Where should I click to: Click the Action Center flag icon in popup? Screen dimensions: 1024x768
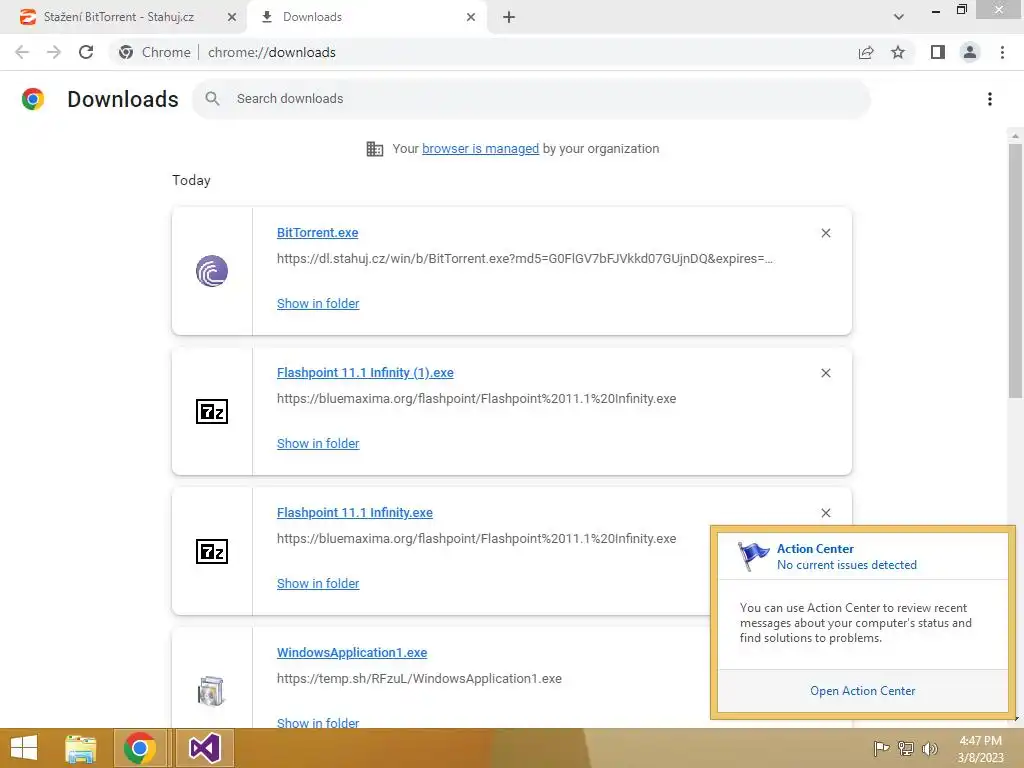(753, 556)
